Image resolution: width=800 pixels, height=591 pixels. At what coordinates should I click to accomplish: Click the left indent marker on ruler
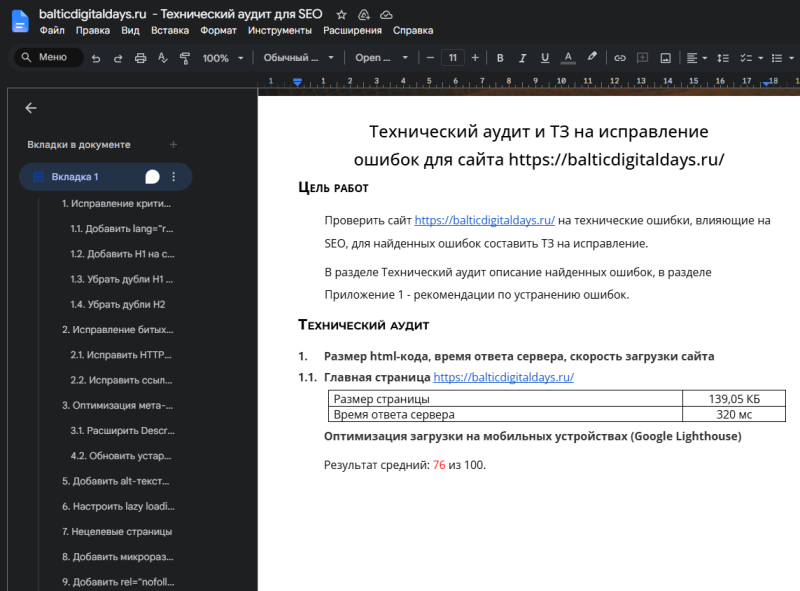tap(297, 82)
